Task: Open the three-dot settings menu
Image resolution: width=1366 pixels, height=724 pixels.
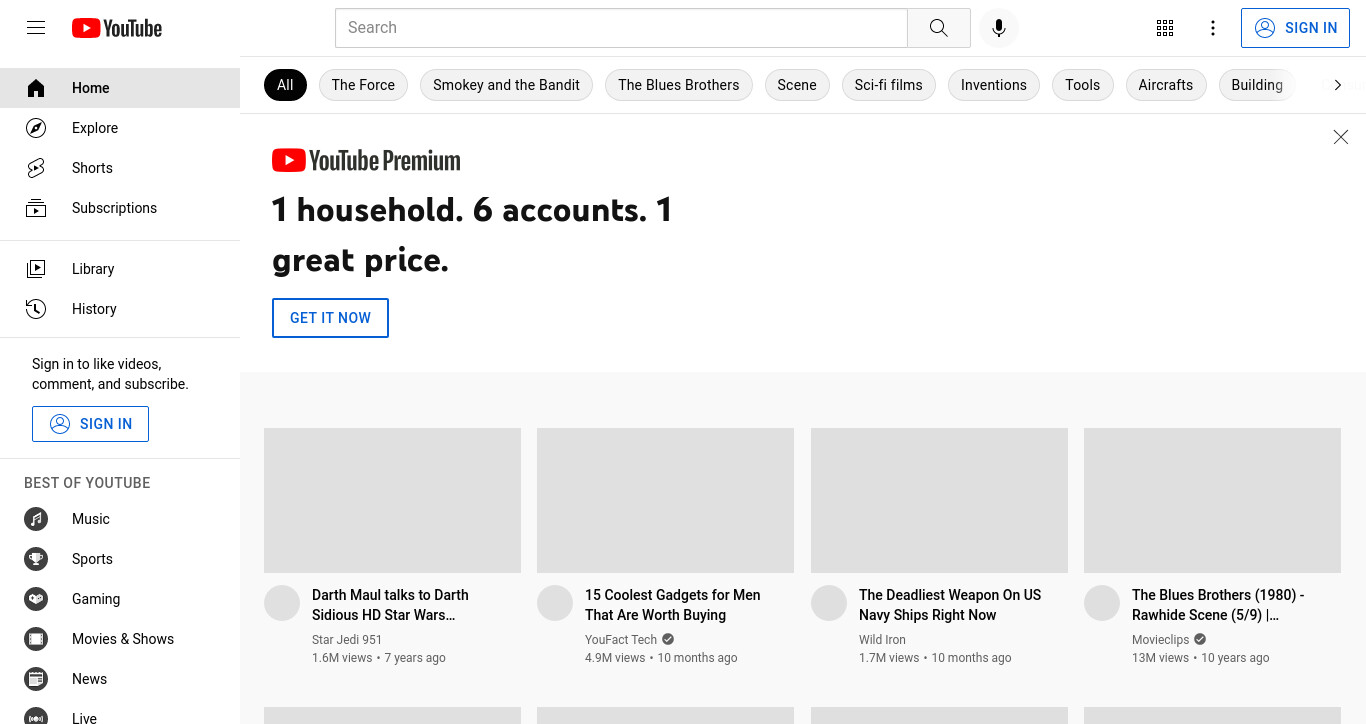Action: coord(1212,28)
